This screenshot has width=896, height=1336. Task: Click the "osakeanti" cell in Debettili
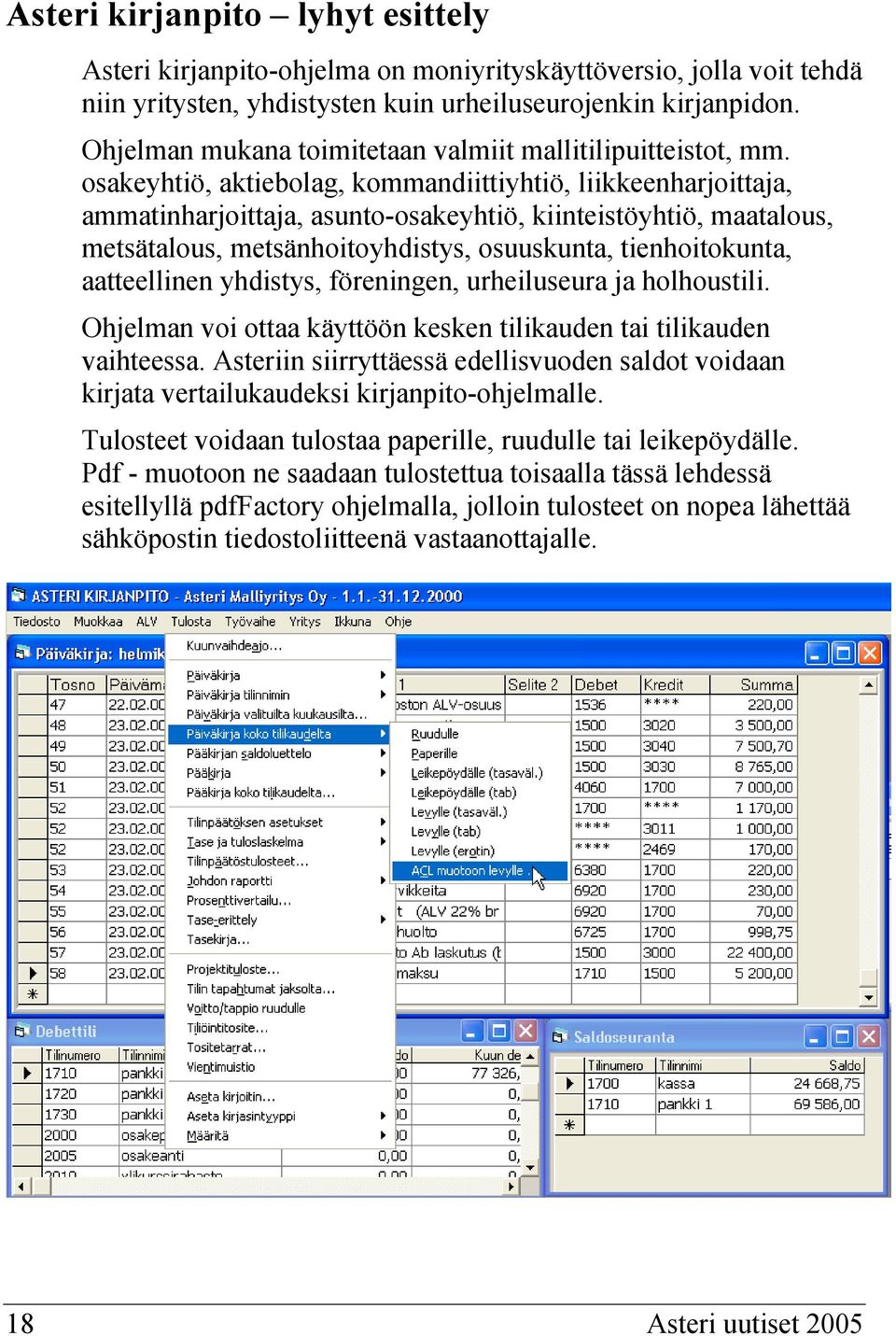pyautogui.click(x=199, y=1156)
